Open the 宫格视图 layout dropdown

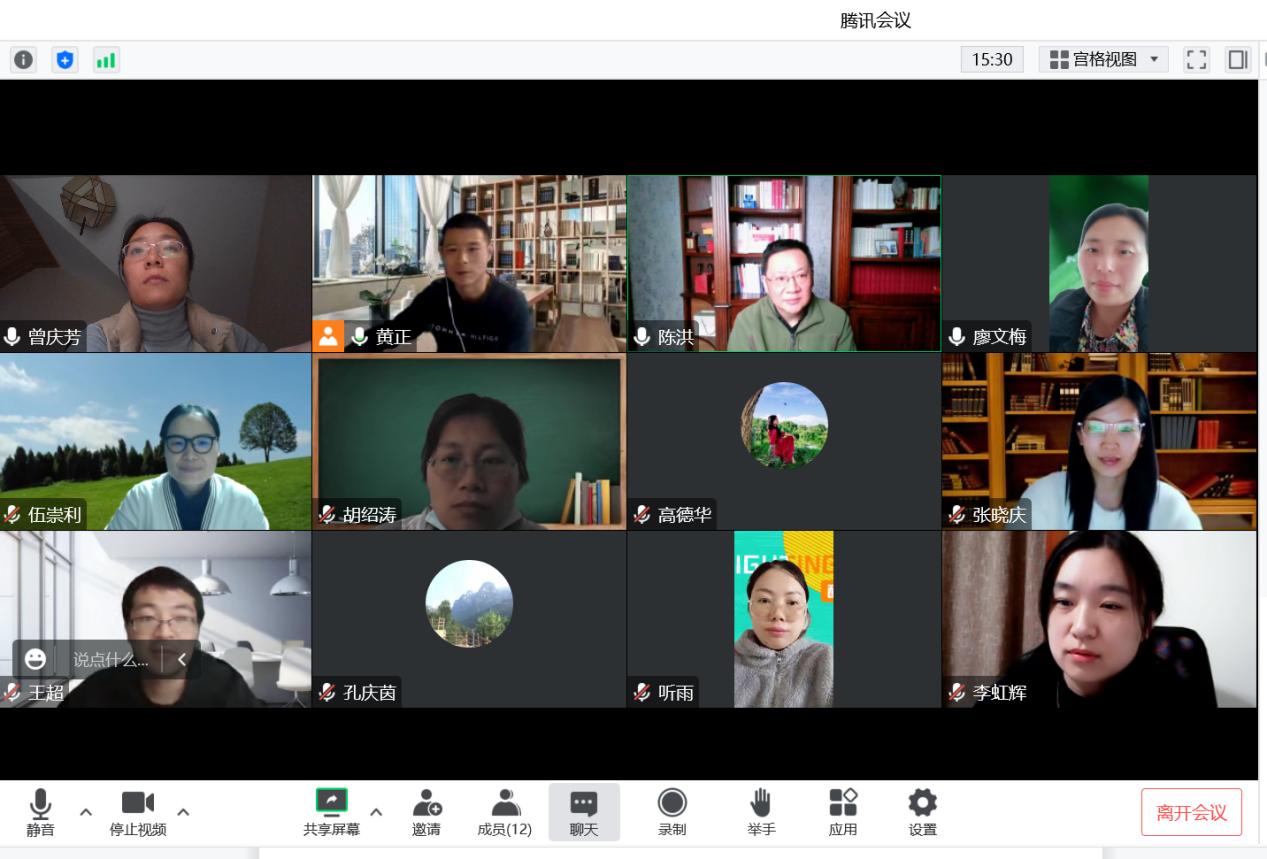pos(1103,60)
